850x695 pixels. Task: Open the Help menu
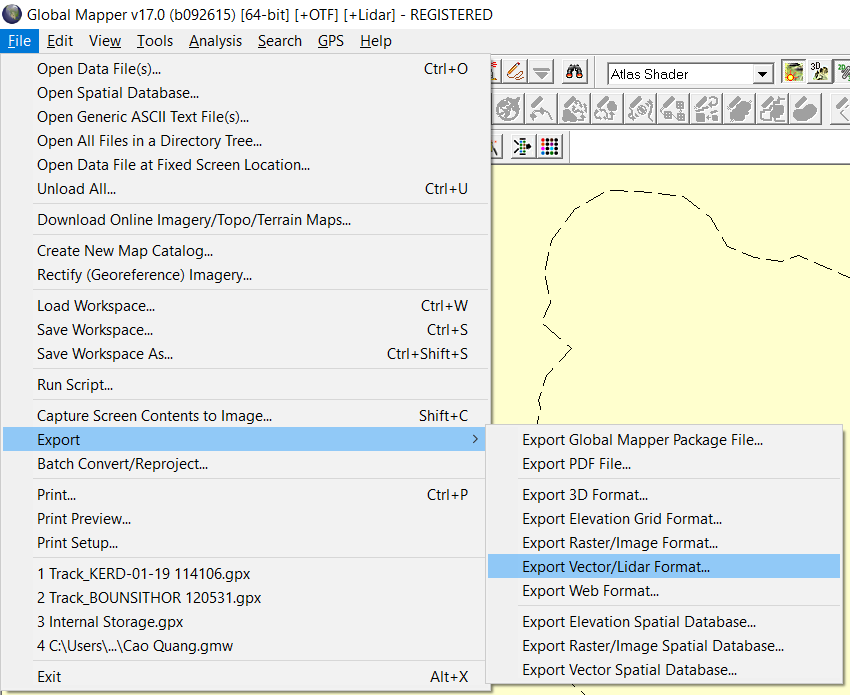point(376,41)
